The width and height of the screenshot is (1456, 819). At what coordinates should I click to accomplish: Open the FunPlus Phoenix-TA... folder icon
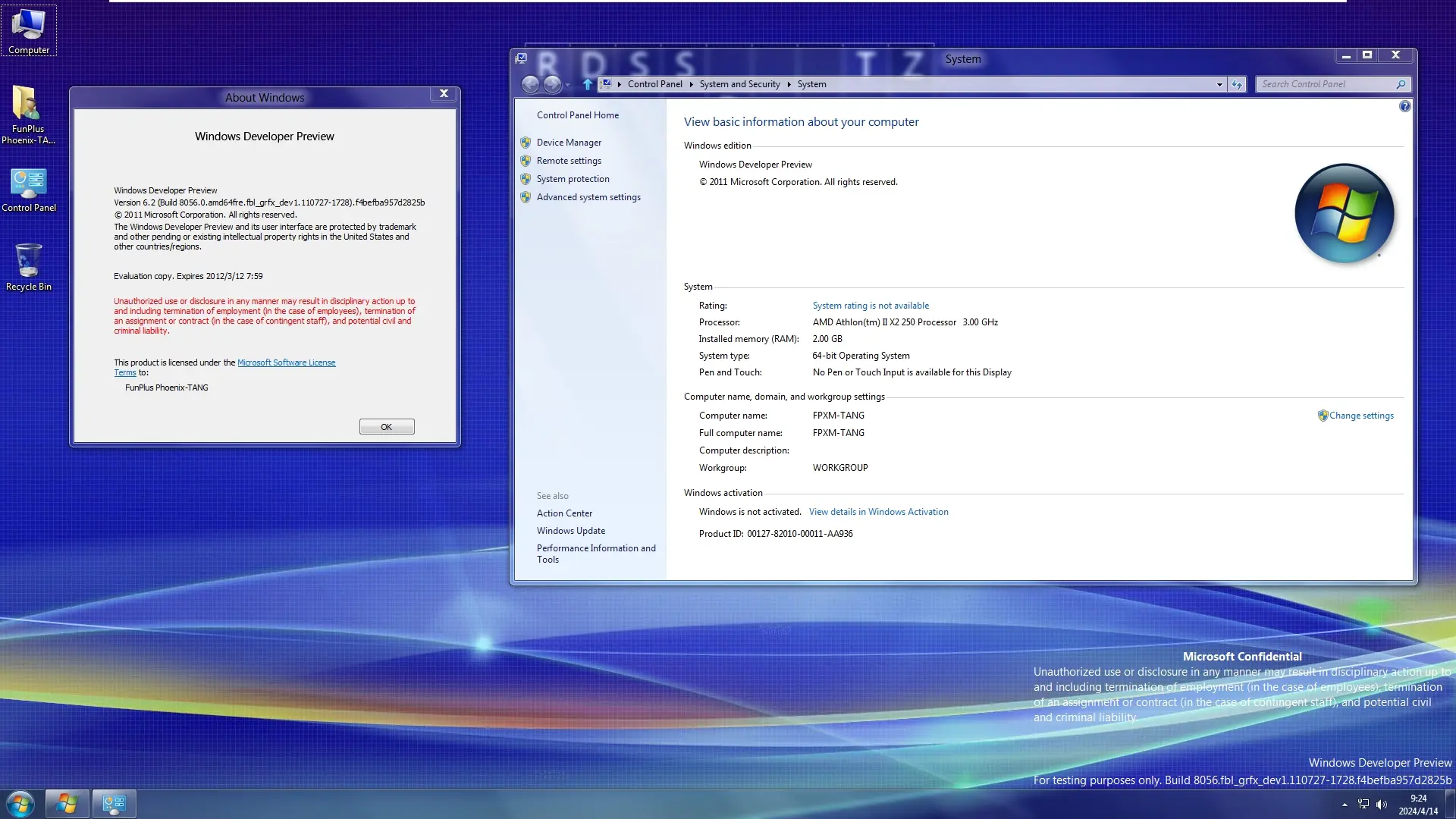[x=28, y=115]
